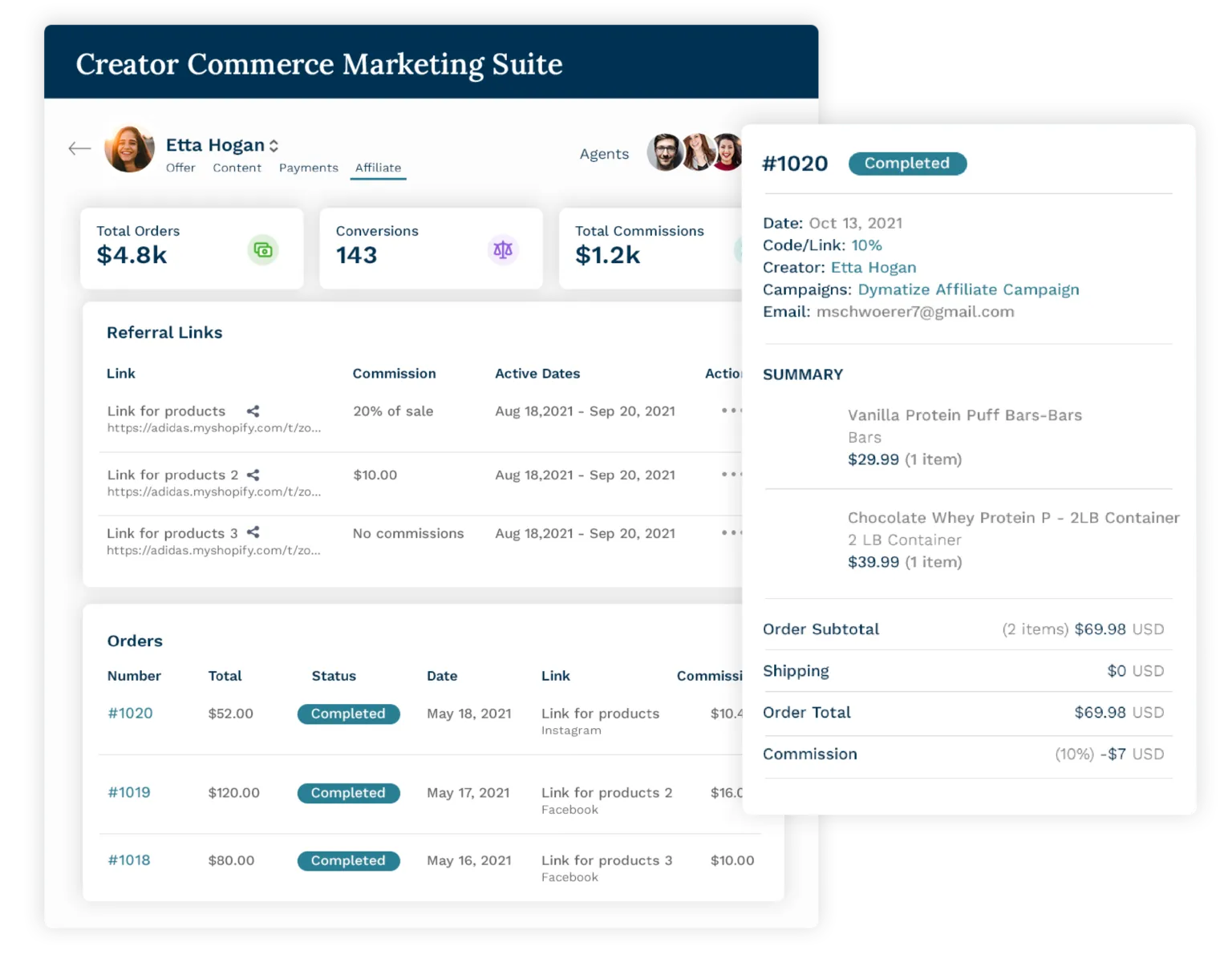
Task: Click Etta Hogan's profile photo
Action: [x=129, y=149]
